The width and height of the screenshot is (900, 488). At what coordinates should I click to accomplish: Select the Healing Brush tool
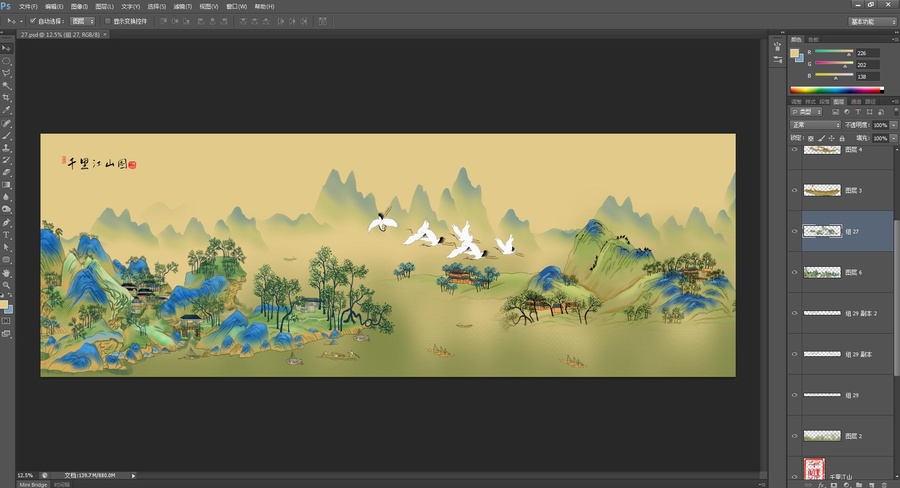[6, 123]
